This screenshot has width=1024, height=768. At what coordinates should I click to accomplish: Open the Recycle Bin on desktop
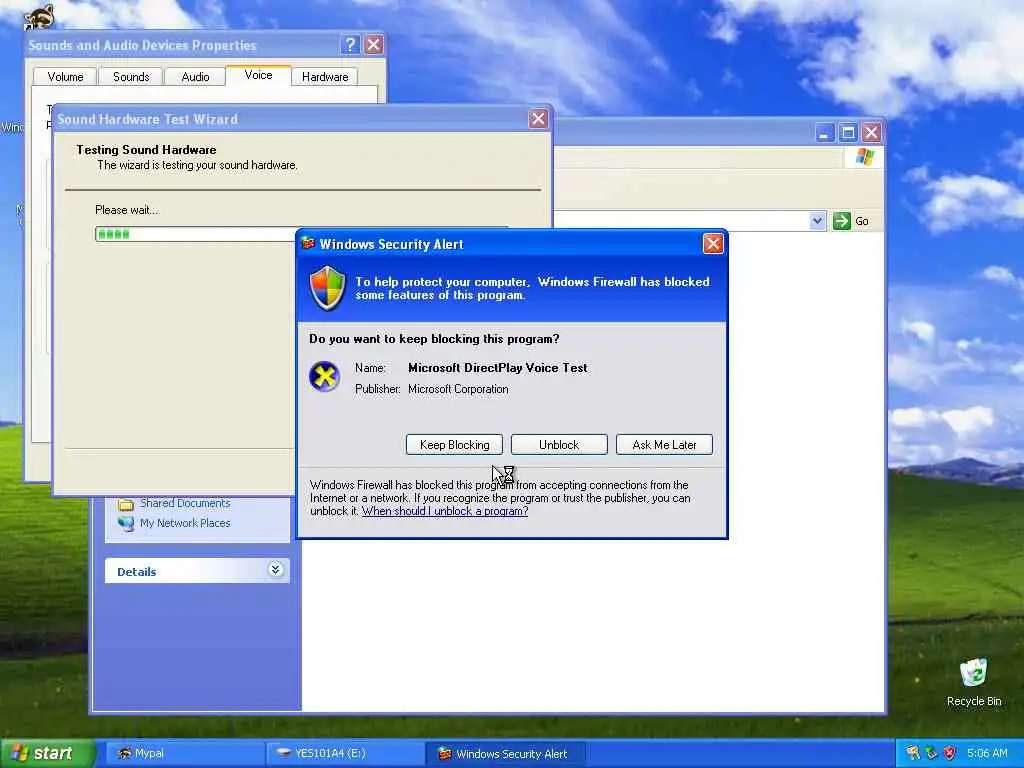tap(974, 682)
